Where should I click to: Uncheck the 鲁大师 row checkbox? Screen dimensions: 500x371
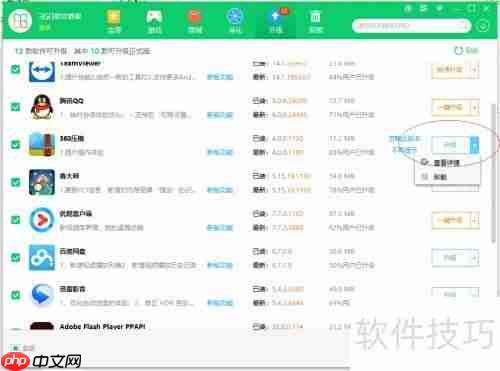tap(15, 182)
